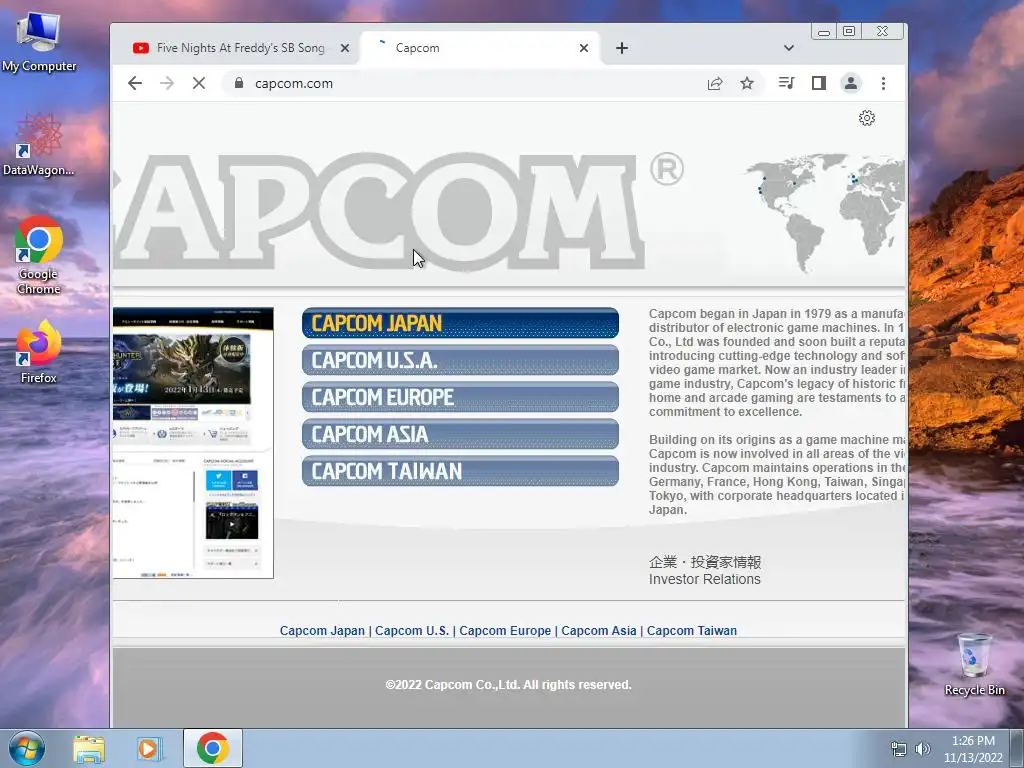This screenshot has height=768, width=1024.
Task: Open Windows Explorer from taskbar
Action: (x=89, y=748)
